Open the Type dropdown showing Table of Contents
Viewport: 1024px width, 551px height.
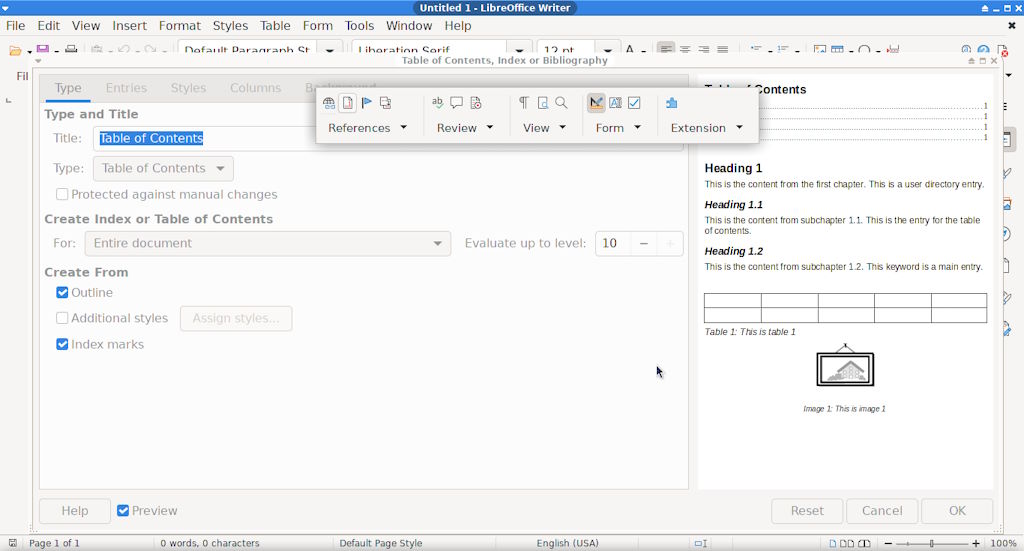coord(163,169)
